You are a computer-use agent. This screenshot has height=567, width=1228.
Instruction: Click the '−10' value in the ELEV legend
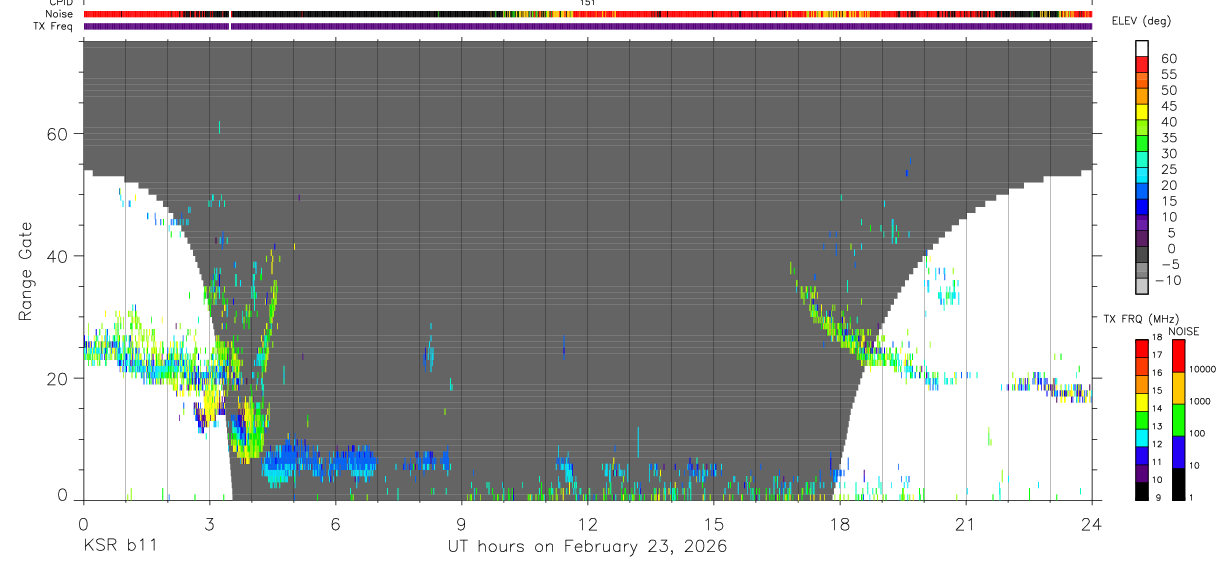point(1167,280)
